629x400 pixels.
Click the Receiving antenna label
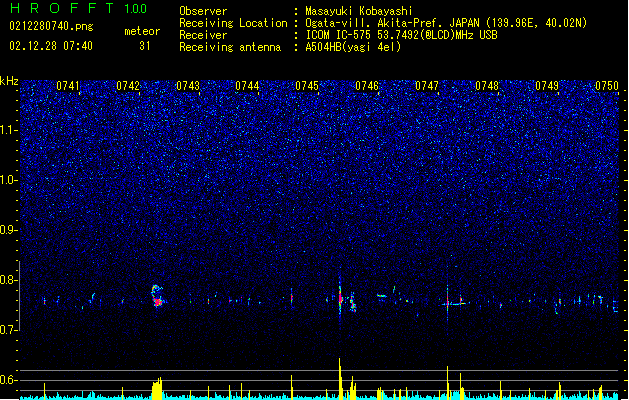(x=230, y=47)
